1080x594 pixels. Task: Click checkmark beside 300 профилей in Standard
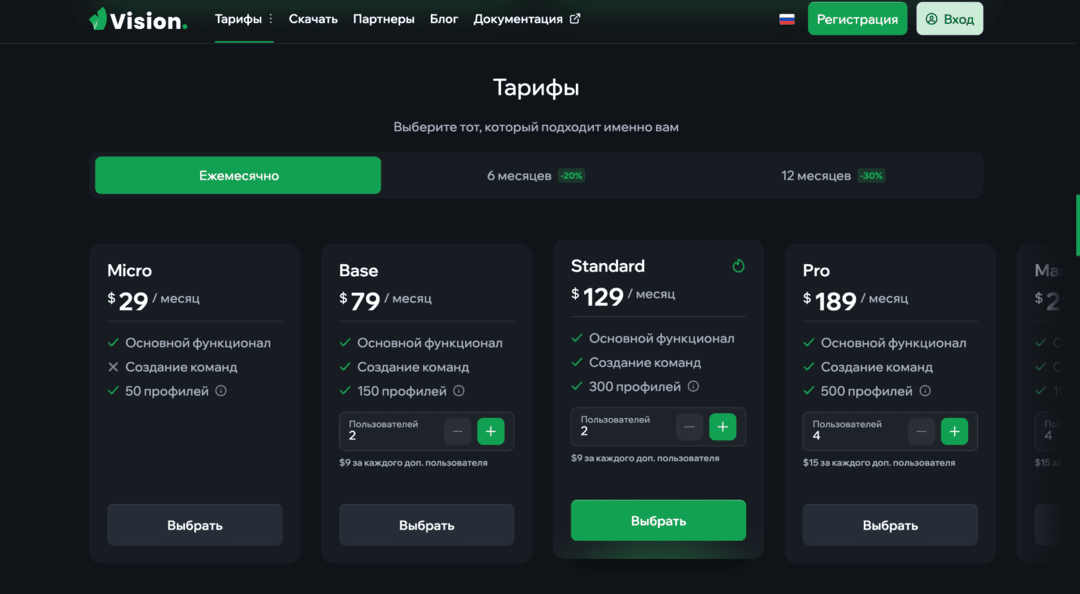click(577, 387)
